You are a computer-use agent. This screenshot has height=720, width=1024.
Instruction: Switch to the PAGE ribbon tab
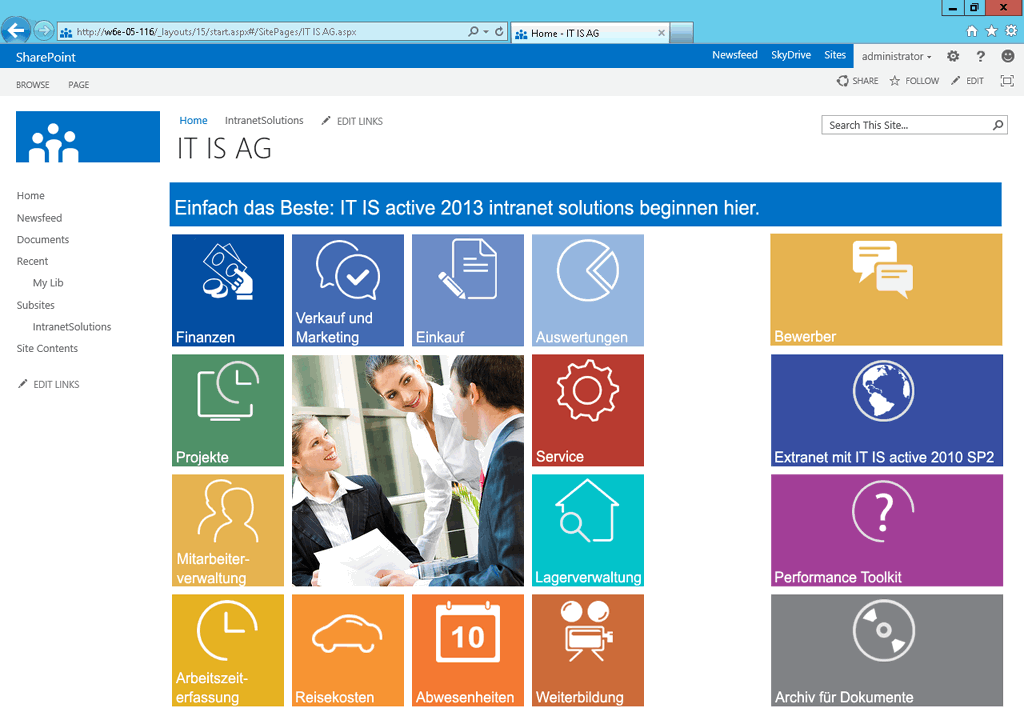(79, 85)
